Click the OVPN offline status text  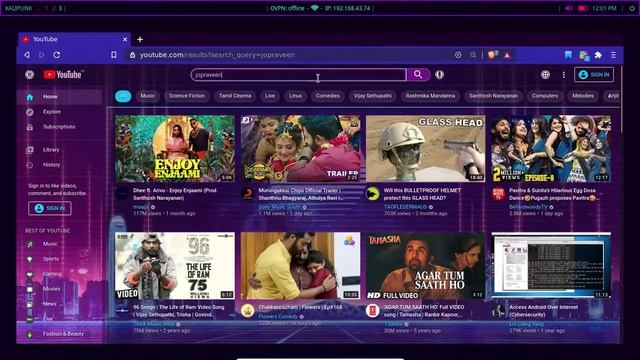[287, 8]
